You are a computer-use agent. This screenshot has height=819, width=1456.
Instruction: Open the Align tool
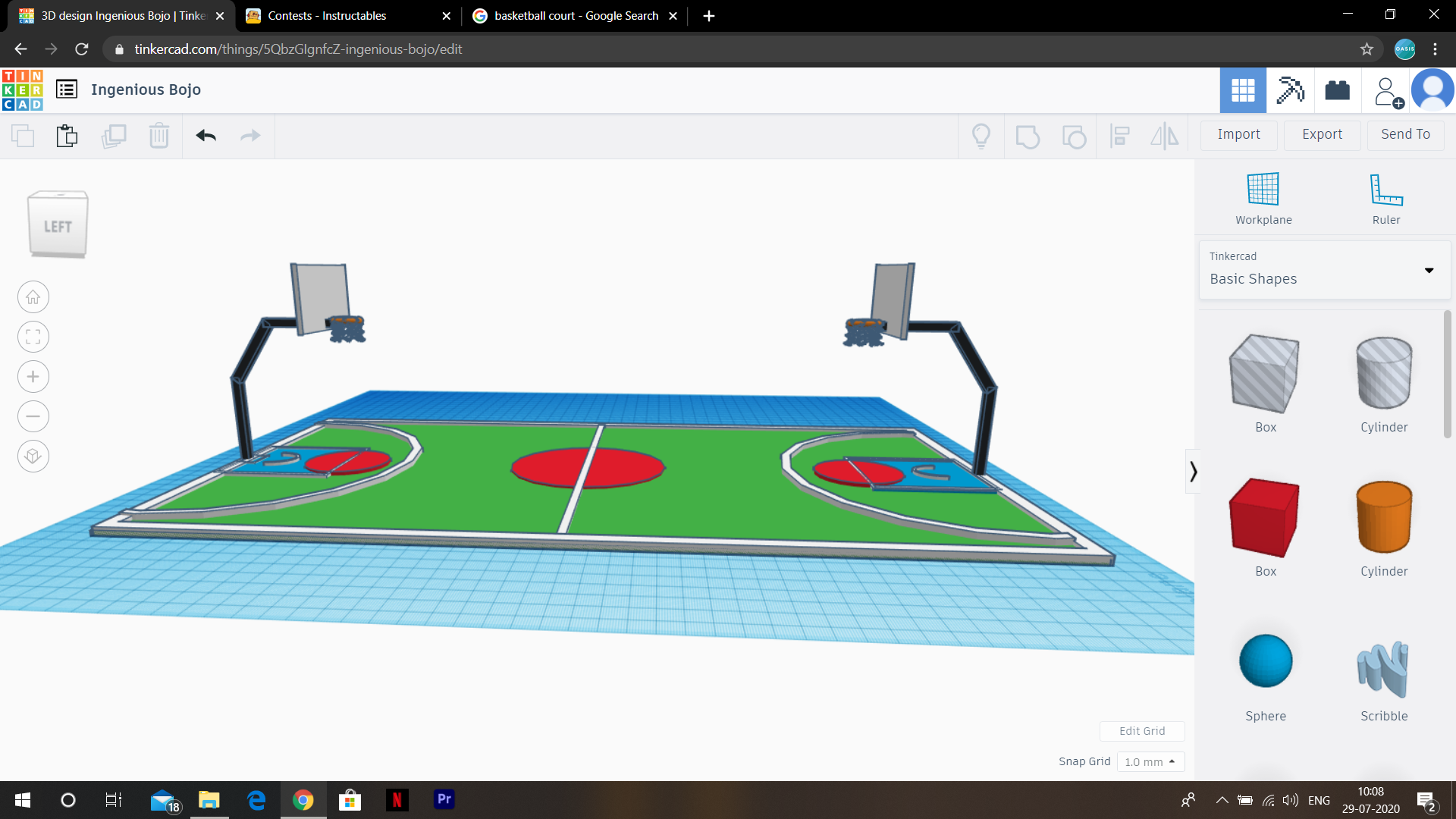[x=1119, y=136]
